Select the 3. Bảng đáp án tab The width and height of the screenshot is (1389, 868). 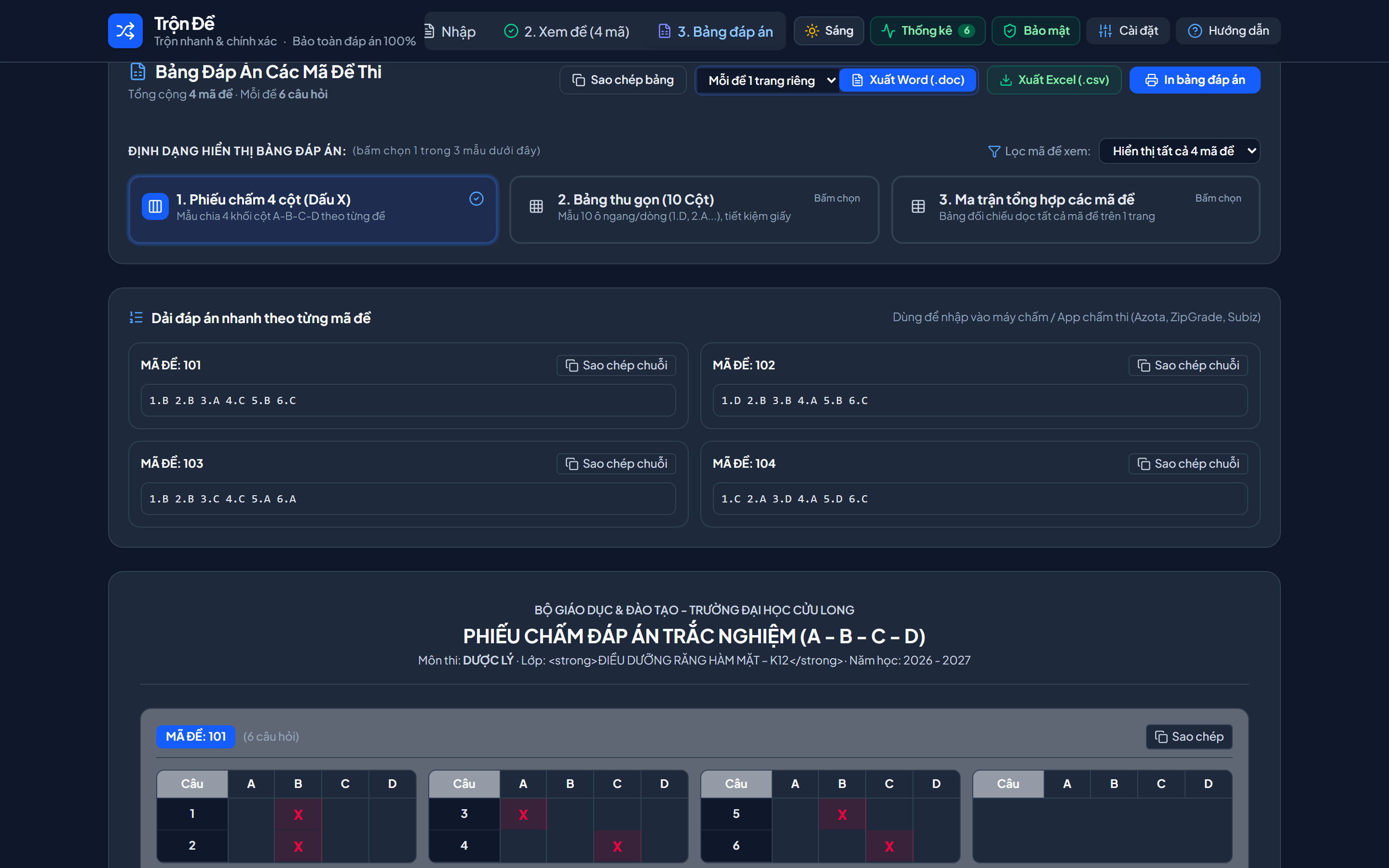[715, 31]
